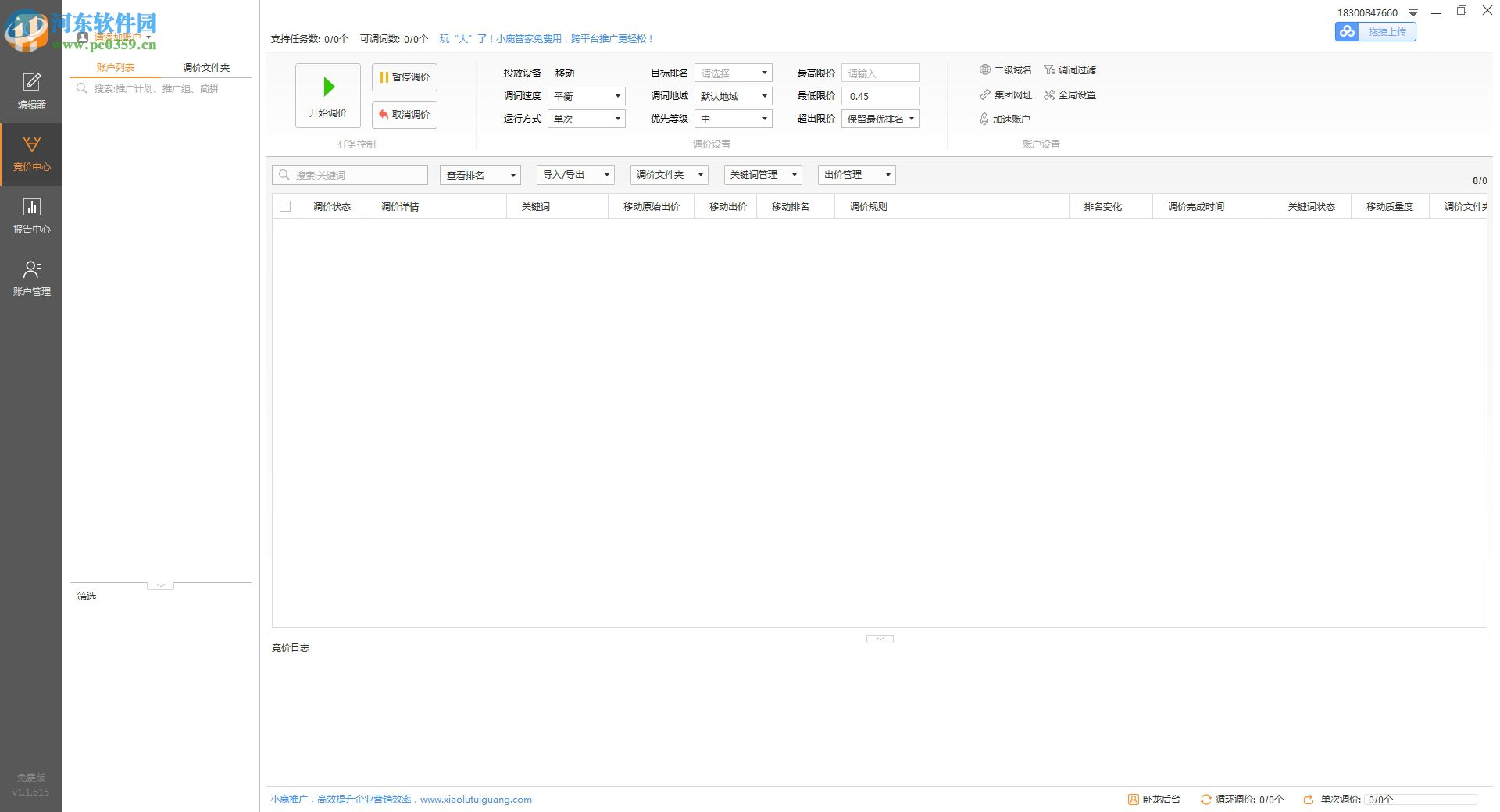The height and width of the screenshot is (812, 1500).
Task: Open the account dropdown arrow beside phone number
Action: coord(1412,13)
